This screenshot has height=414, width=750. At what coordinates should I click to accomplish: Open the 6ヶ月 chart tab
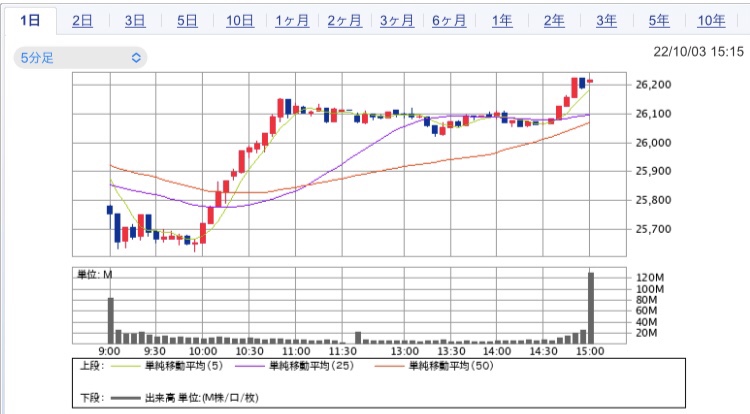coord(448,21)
